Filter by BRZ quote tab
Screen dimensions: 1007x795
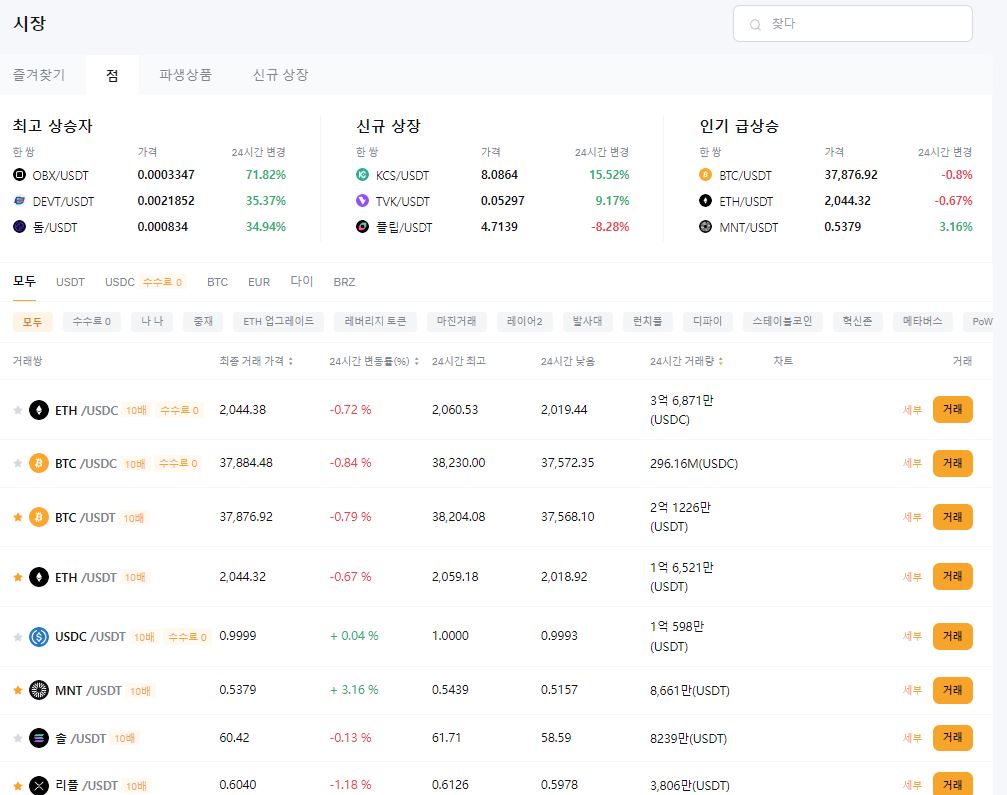(x=344, y=282)
